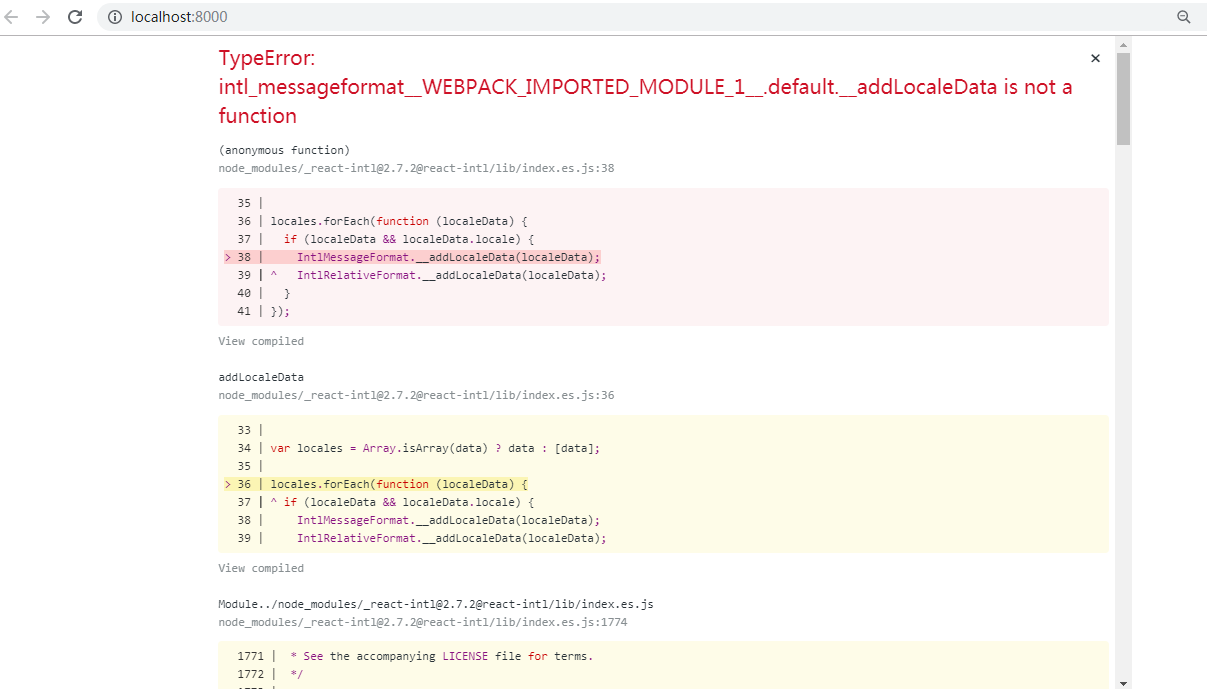Open the index.es.js:38 file path link
The width and height of the screenshot is (1207, 689).
[416, 168]
